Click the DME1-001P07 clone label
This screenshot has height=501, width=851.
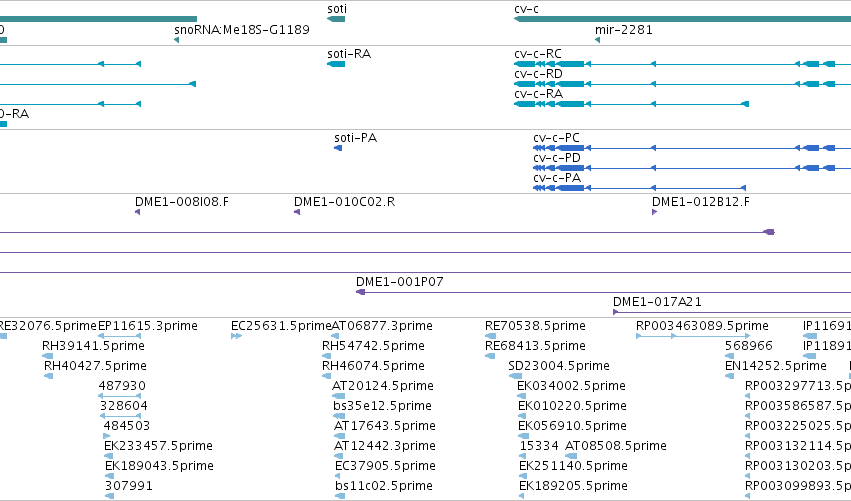pos(399,282)
